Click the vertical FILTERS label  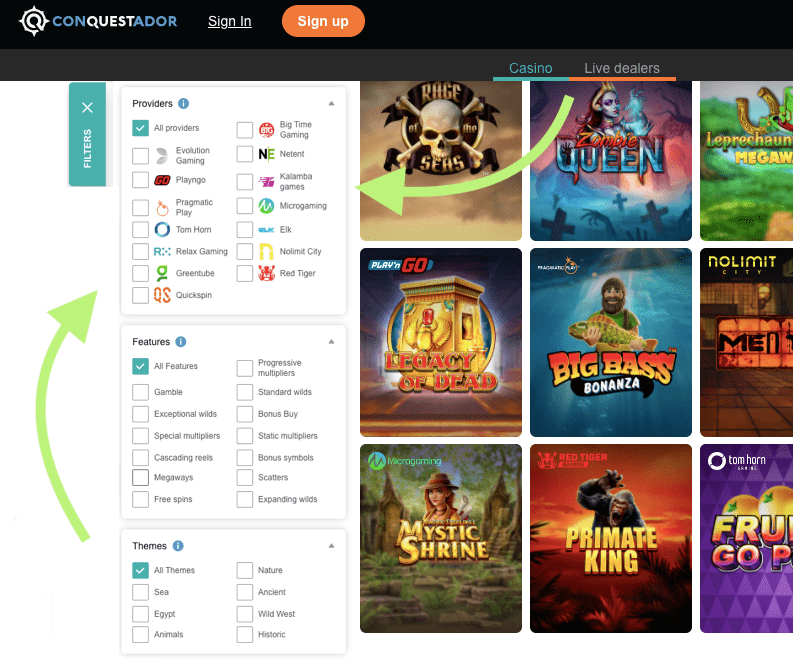[87, 149]
